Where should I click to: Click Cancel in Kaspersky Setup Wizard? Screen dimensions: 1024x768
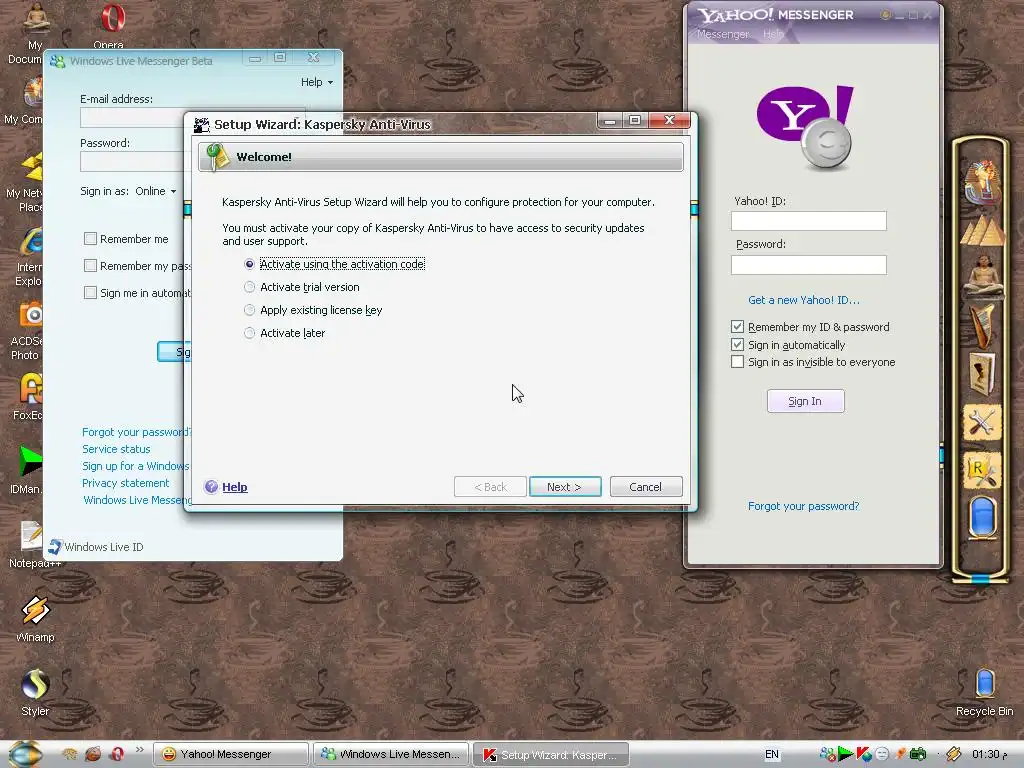[646, 487]
